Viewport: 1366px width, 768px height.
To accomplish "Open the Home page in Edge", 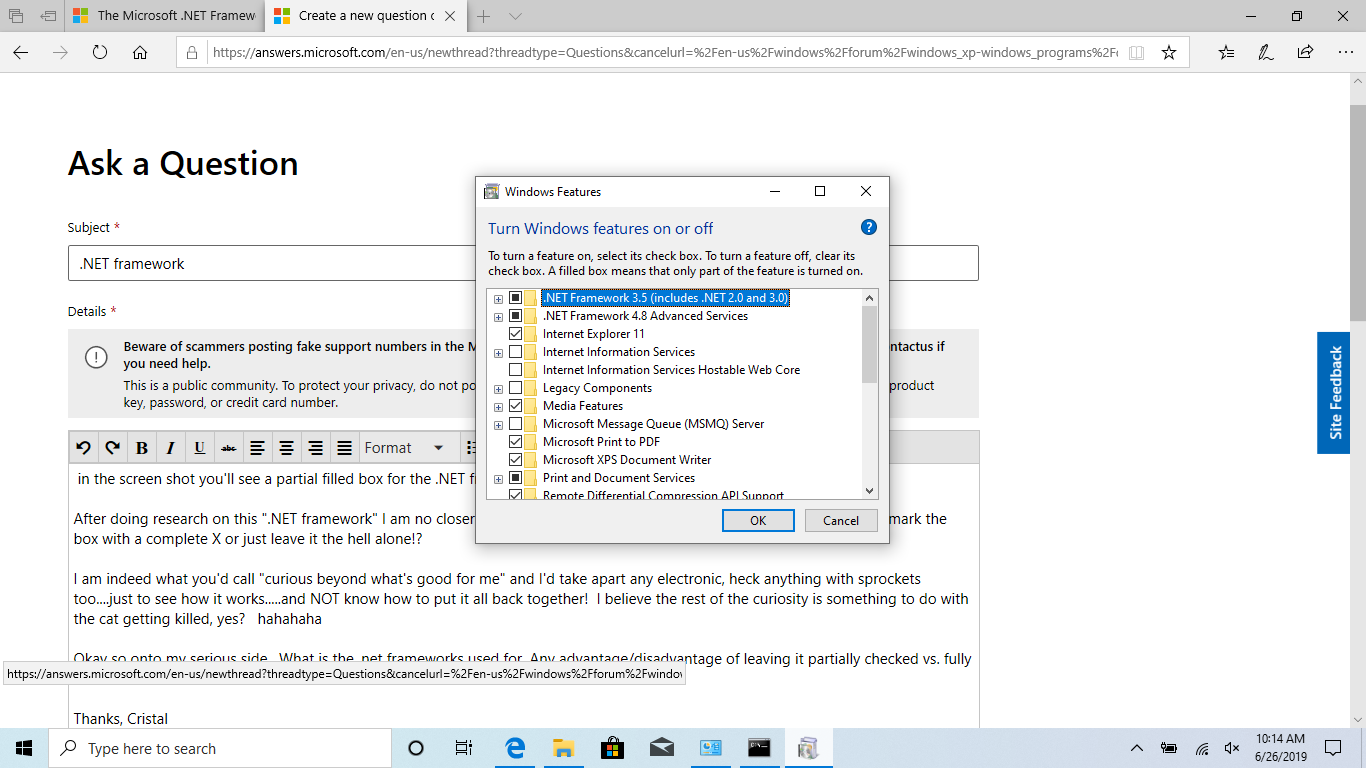I will pyautogui.click(x=140, y=52).
